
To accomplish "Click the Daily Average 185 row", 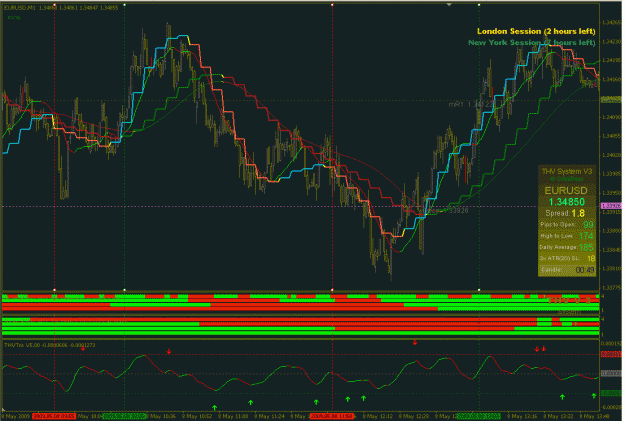I will (566, 248).
